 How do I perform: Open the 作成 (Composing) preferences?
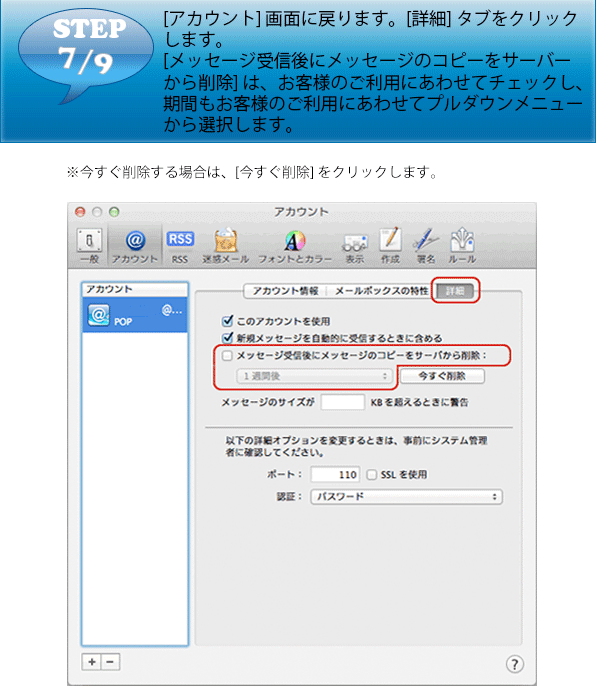[x=390, y=246]
